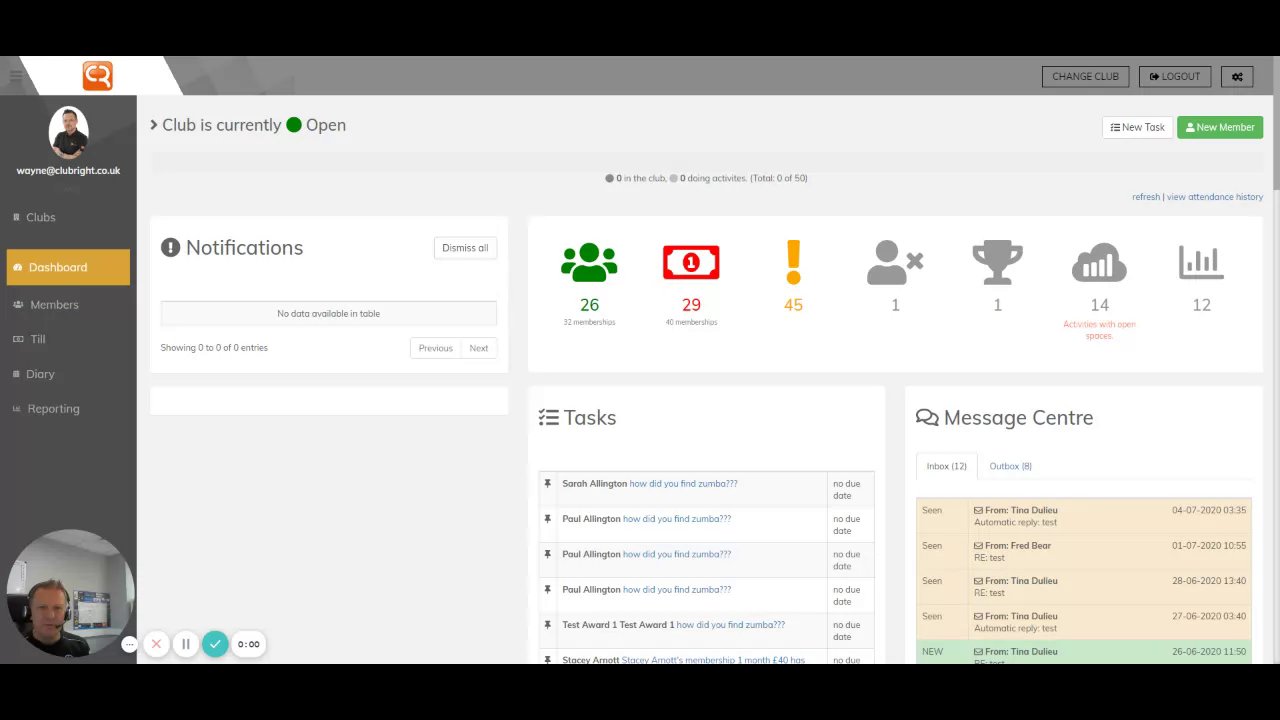This screenshot has height=720, width=1280.
Task: Open Tina Dulieu message dated 04-07-2020
Action: (x=1084, y=516)
